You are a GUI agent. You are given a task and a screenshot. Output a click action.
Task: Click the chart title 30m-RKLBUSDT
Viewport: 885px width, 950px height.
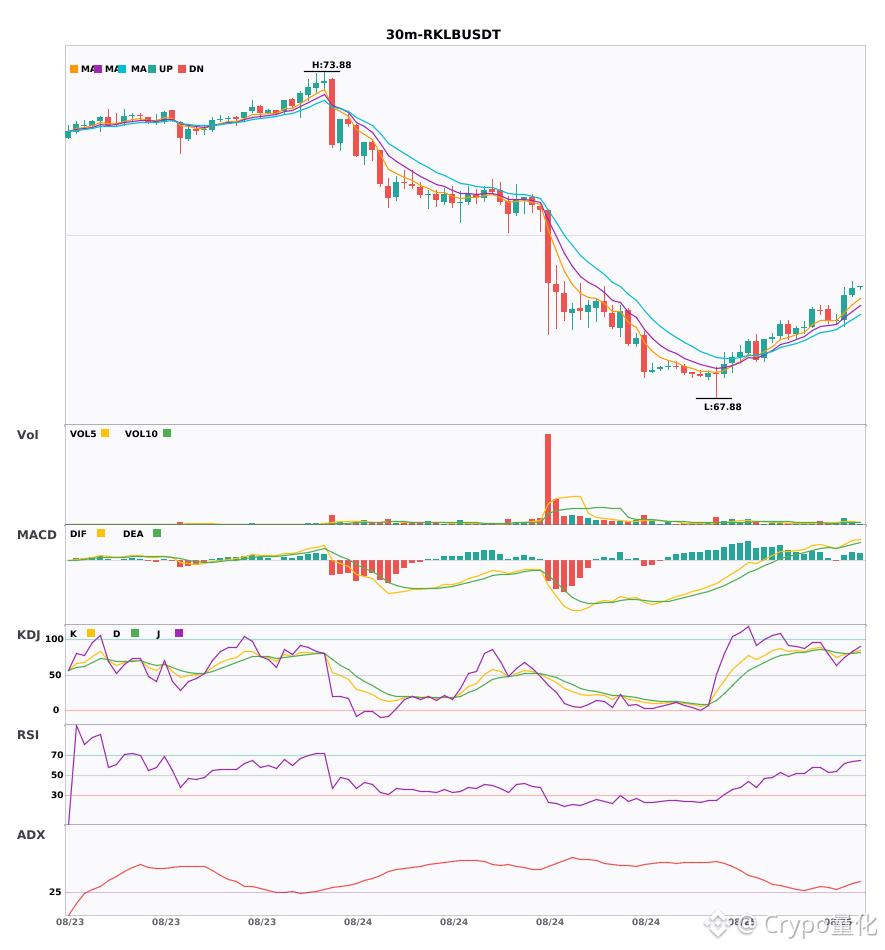[443, 35]
